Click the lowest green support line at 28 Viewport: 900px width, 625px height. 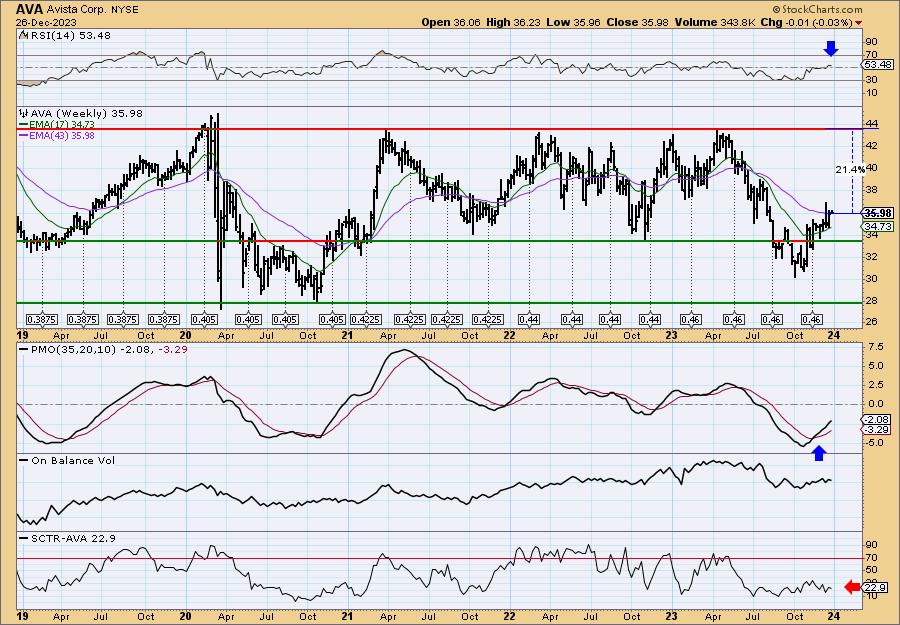click(x=439, y=302)
